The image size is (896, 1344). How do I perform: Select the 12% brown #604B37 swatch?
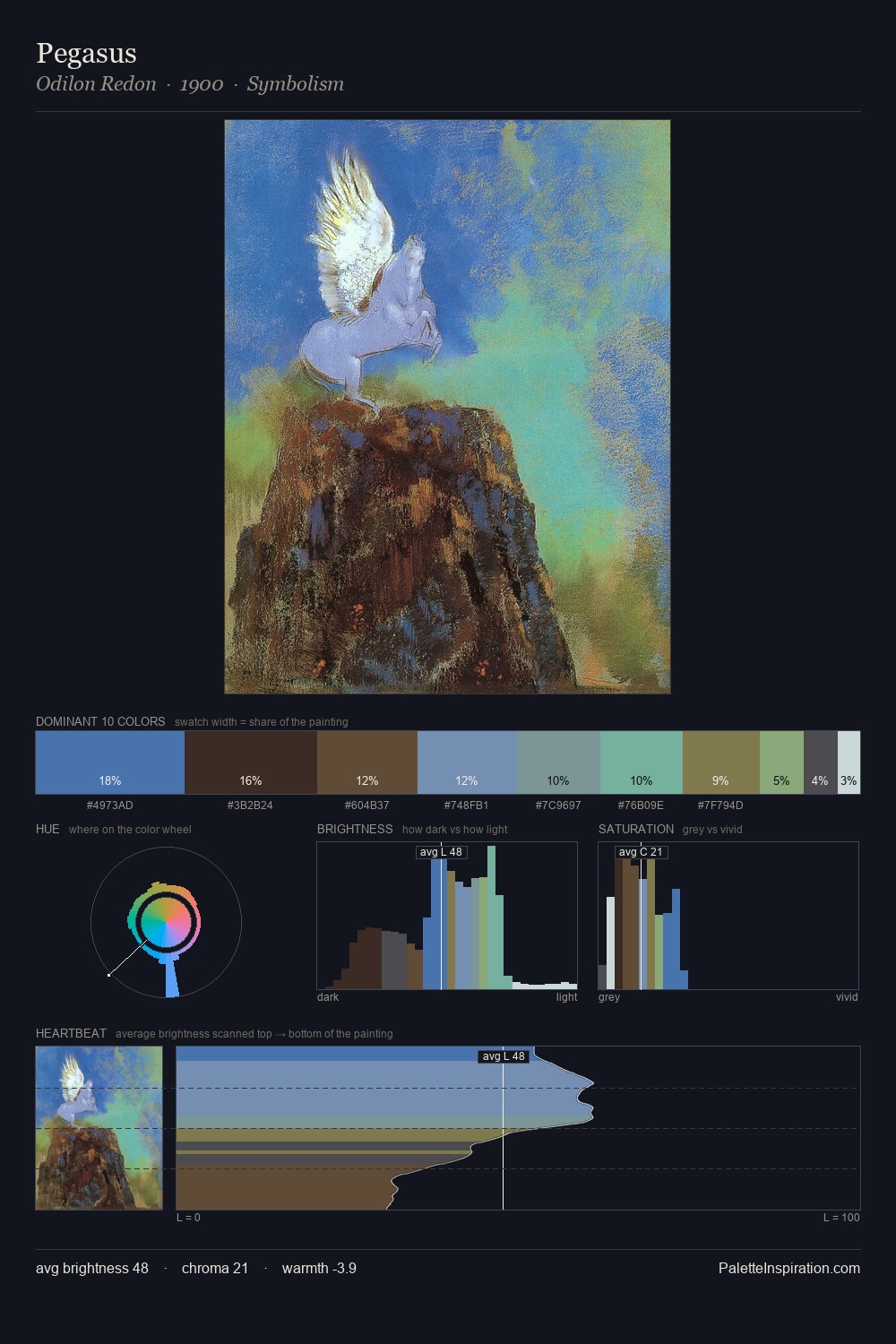click(x=367, y=762)
